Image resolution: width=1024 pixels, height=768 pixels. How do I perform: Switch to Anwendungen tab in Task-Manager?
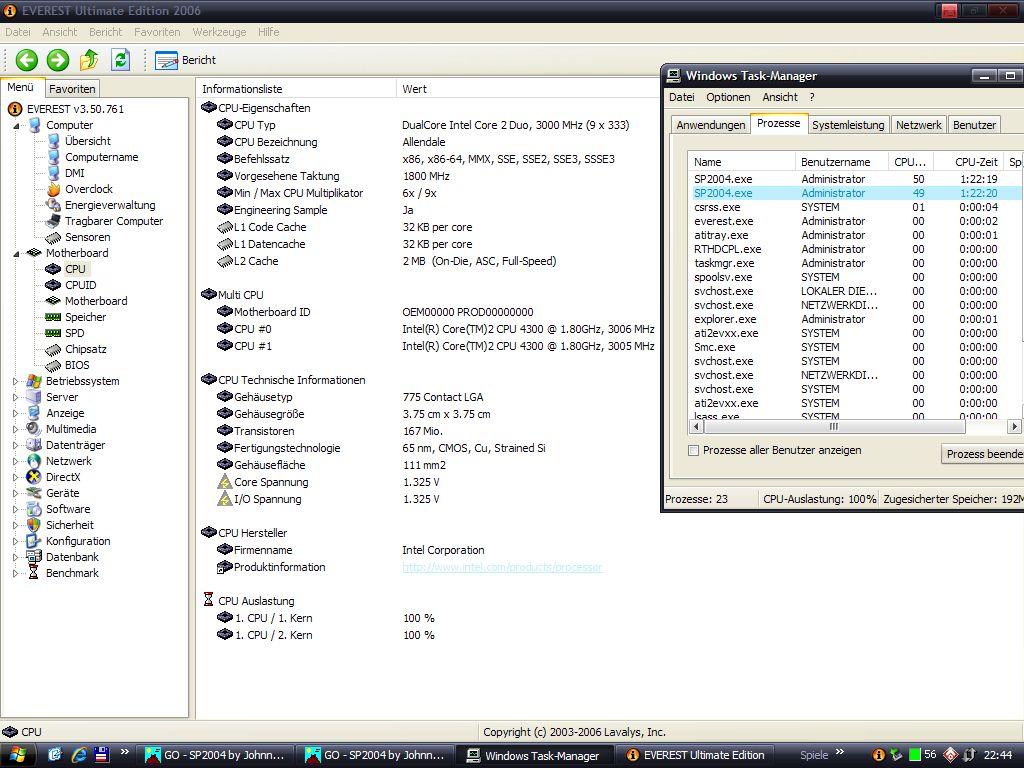point(711,125)
